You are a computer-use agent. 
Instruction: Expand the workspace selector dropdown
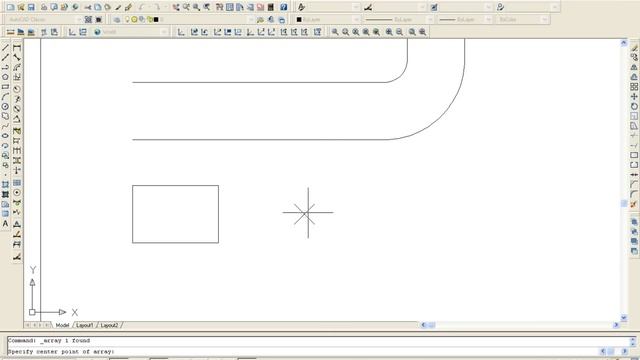tap(79, 19)
